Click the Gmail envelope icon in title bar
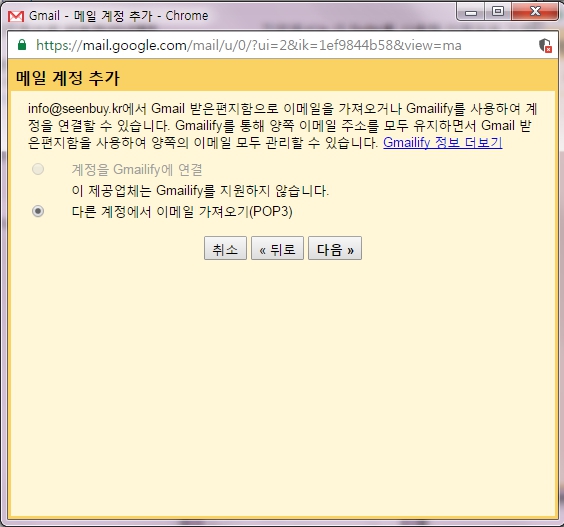 pos(16,16)
